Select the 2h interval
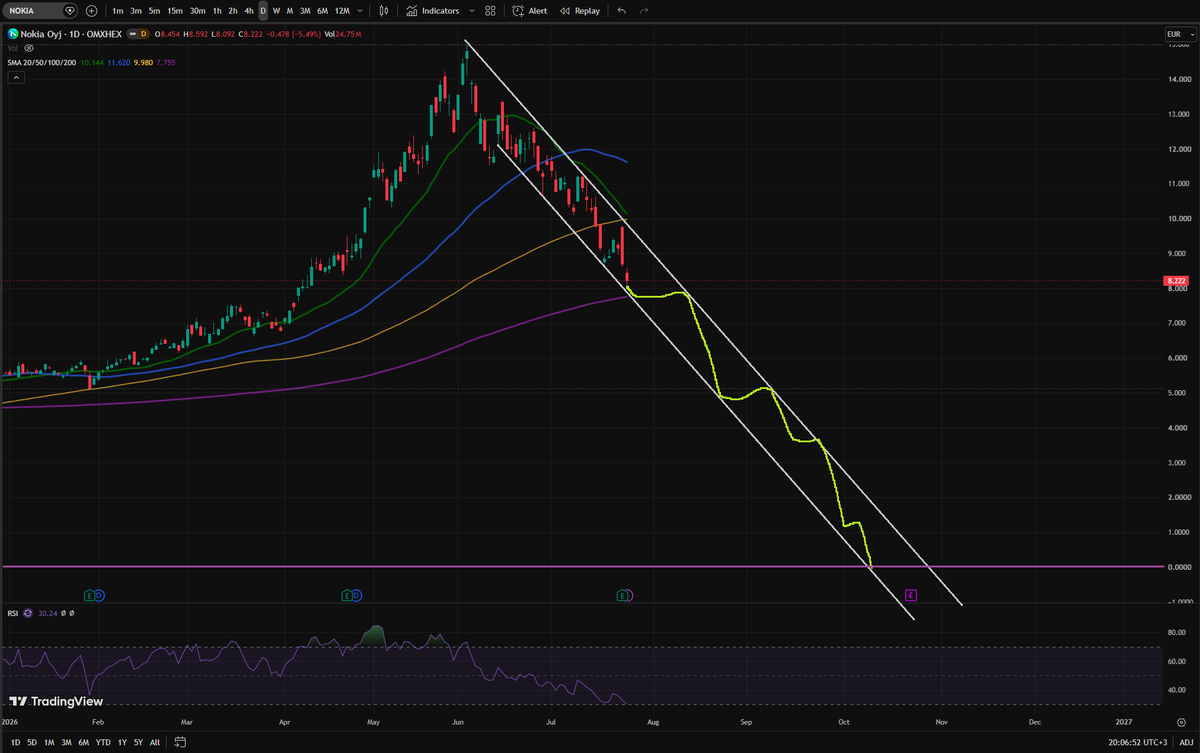Screen dimensions: 1200x753 click(233, 11)
